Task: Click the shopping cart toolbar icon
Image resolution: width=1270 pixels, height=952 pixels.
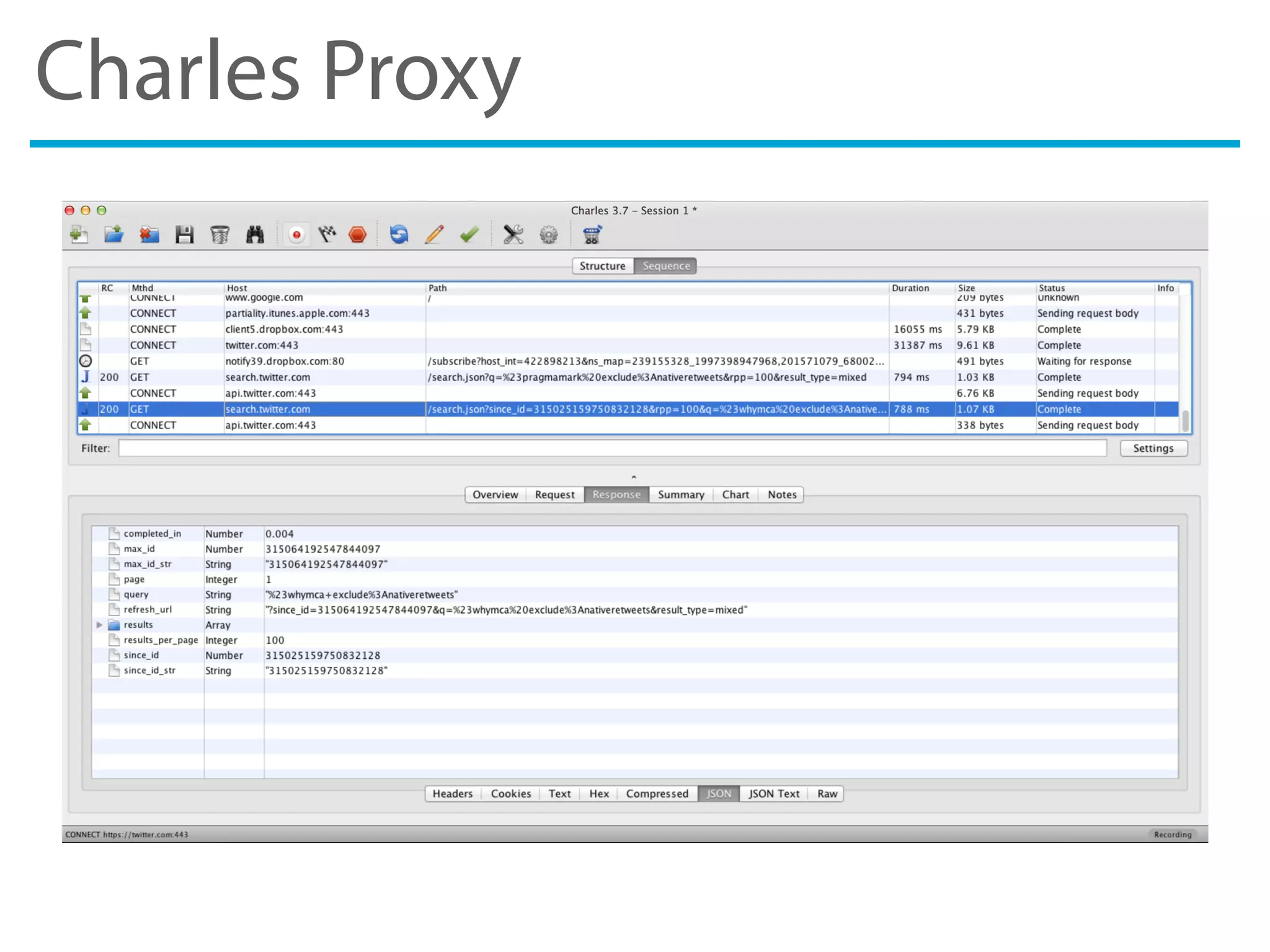Action: pyautogui.click(x=592, y=234)
